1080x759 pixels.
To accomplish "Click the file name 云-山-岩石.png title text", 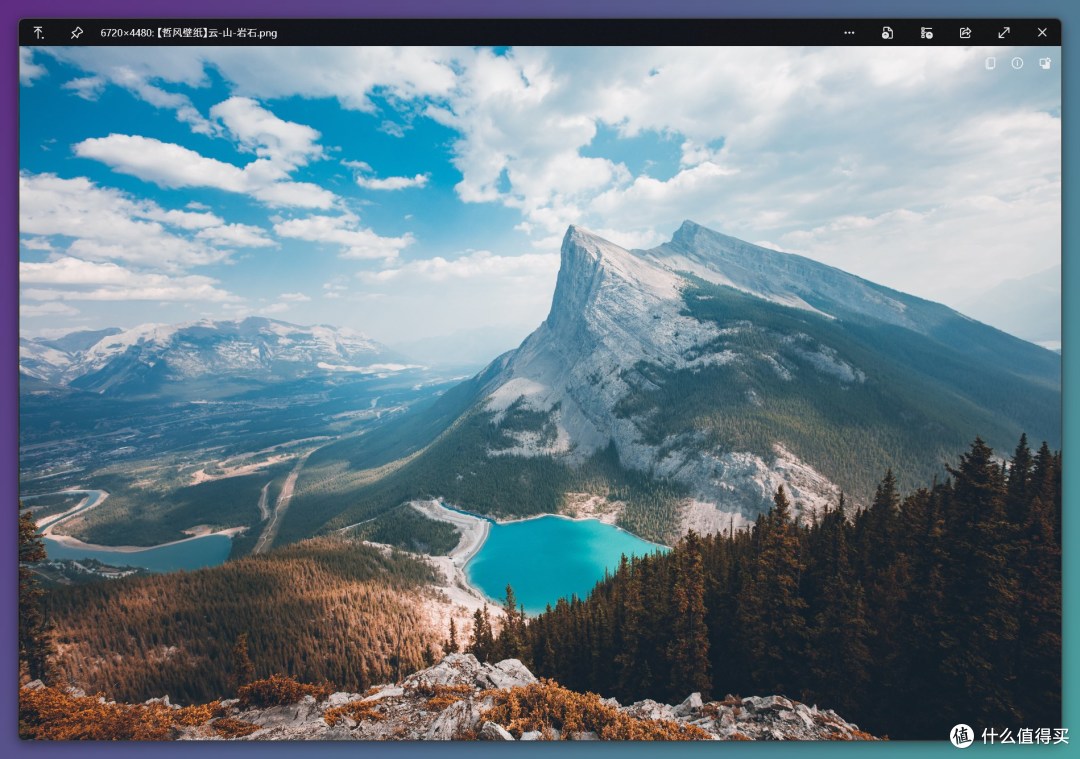I will (242, 32).
